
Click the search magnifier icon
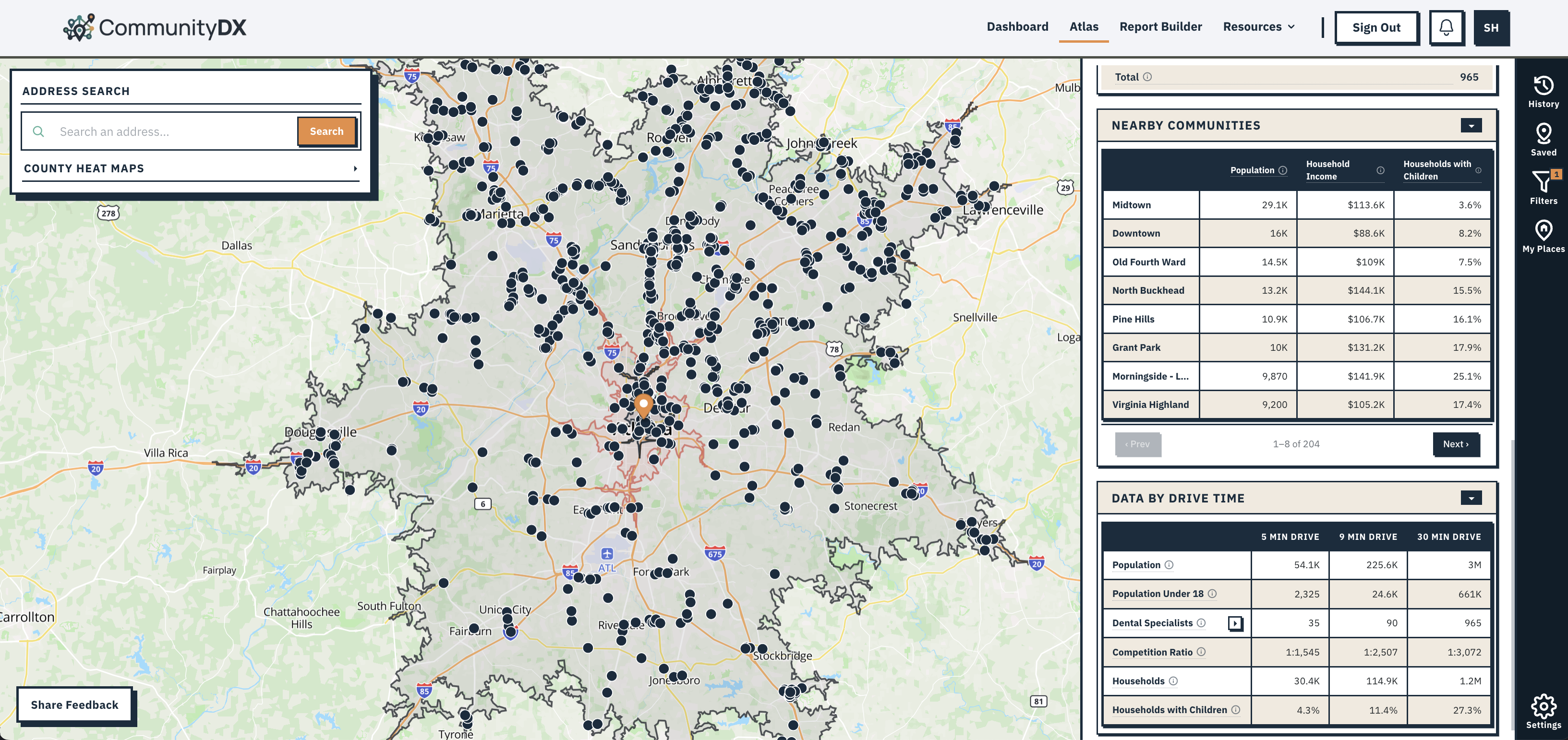[x=38, y=131]
